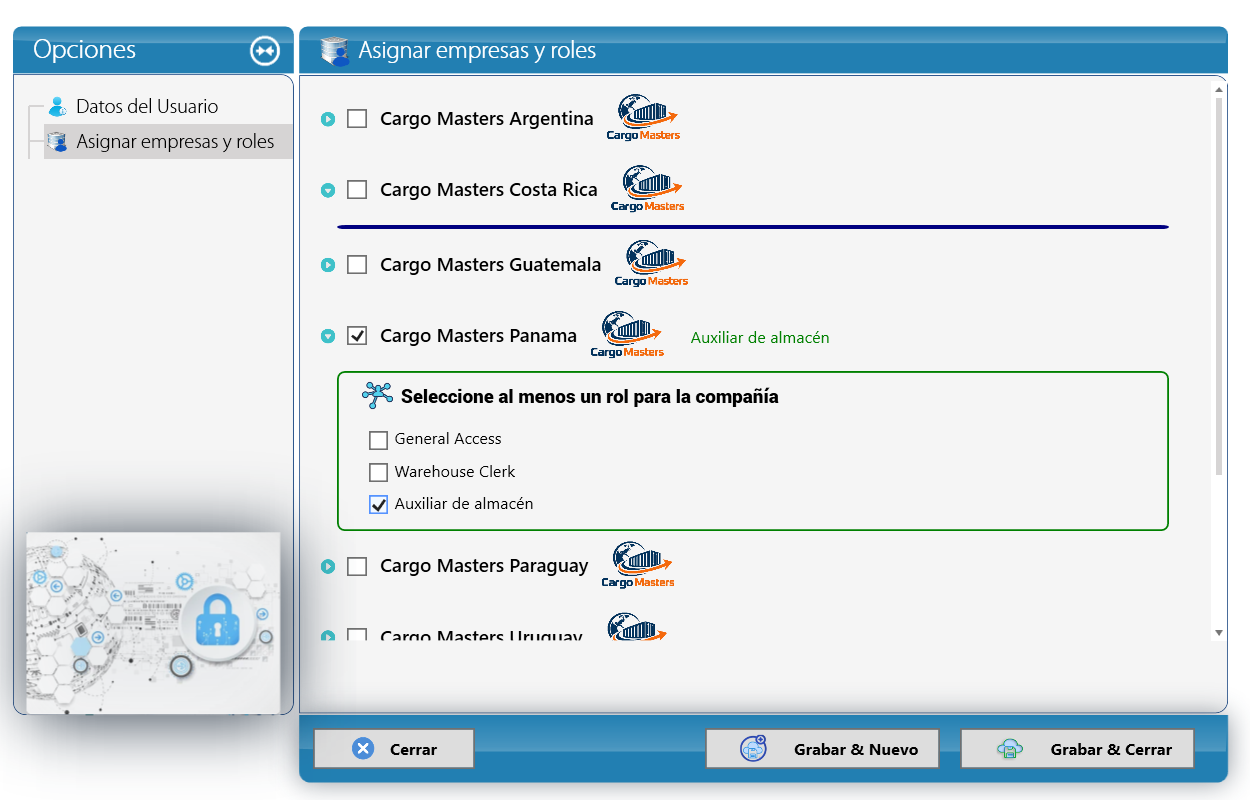Click the header icon of Asignar empresas y roles
Image resolution: width=1250 pixels, height=800 pixels.
335,50
